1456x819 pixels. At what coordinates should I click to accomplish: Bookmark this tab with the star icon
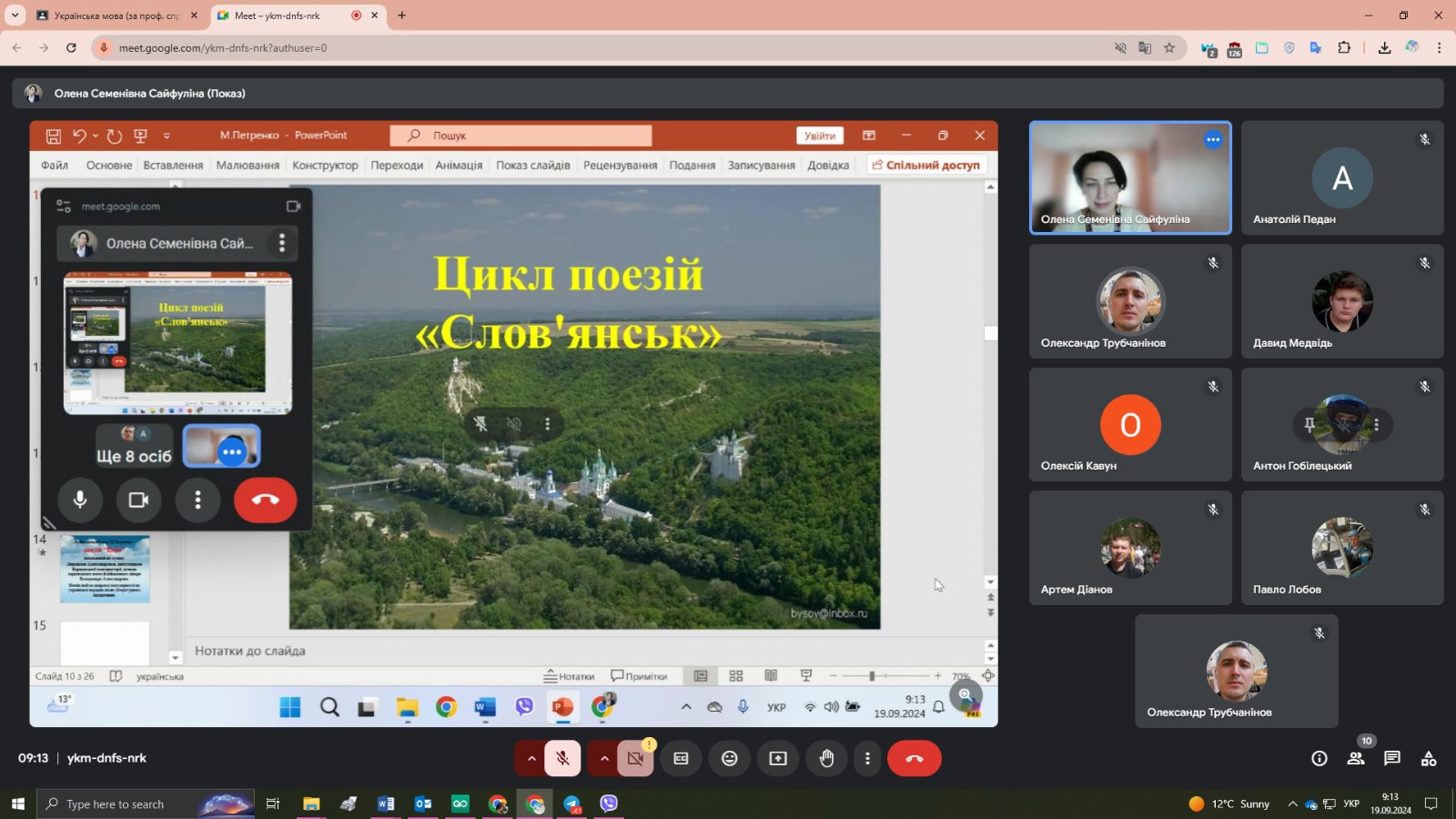click(x=1169, y=47)
